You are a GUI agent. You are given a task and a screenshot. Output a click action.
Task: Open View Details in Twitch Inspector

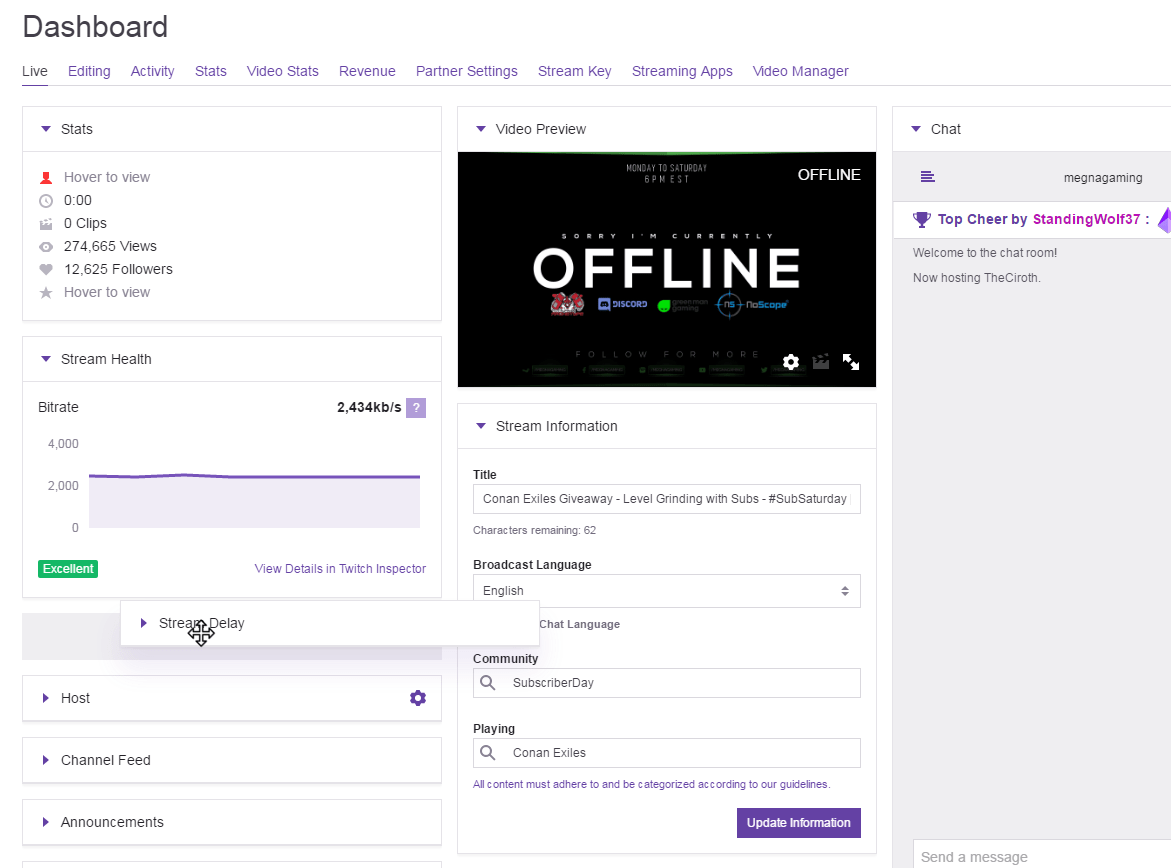pyautogui.click(x=340, y=568)
